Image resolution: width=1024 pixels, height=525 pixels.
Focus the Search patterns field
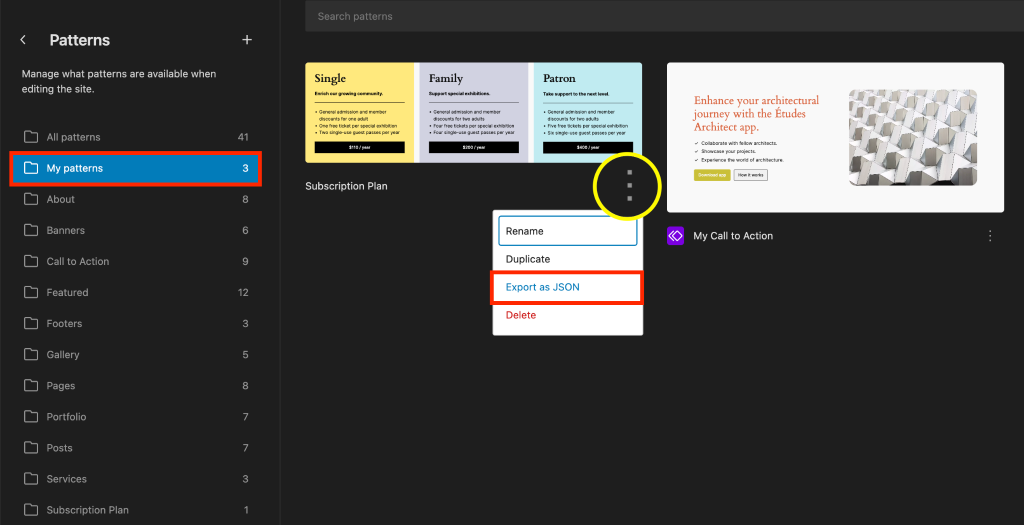[x=664, y=16]
